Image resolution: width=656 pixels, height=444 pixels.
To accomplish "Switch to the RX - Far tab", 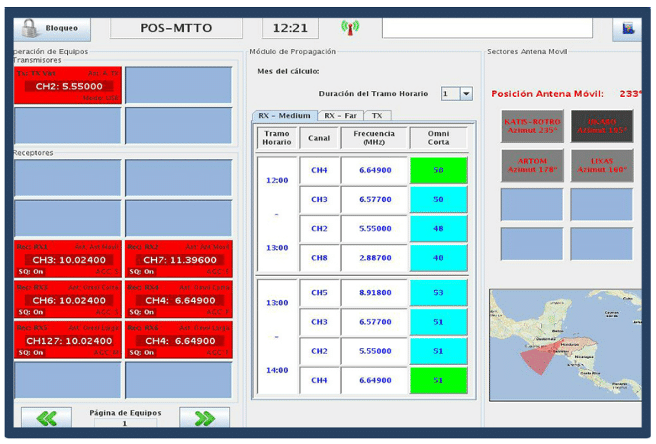I will pos(341,116).
